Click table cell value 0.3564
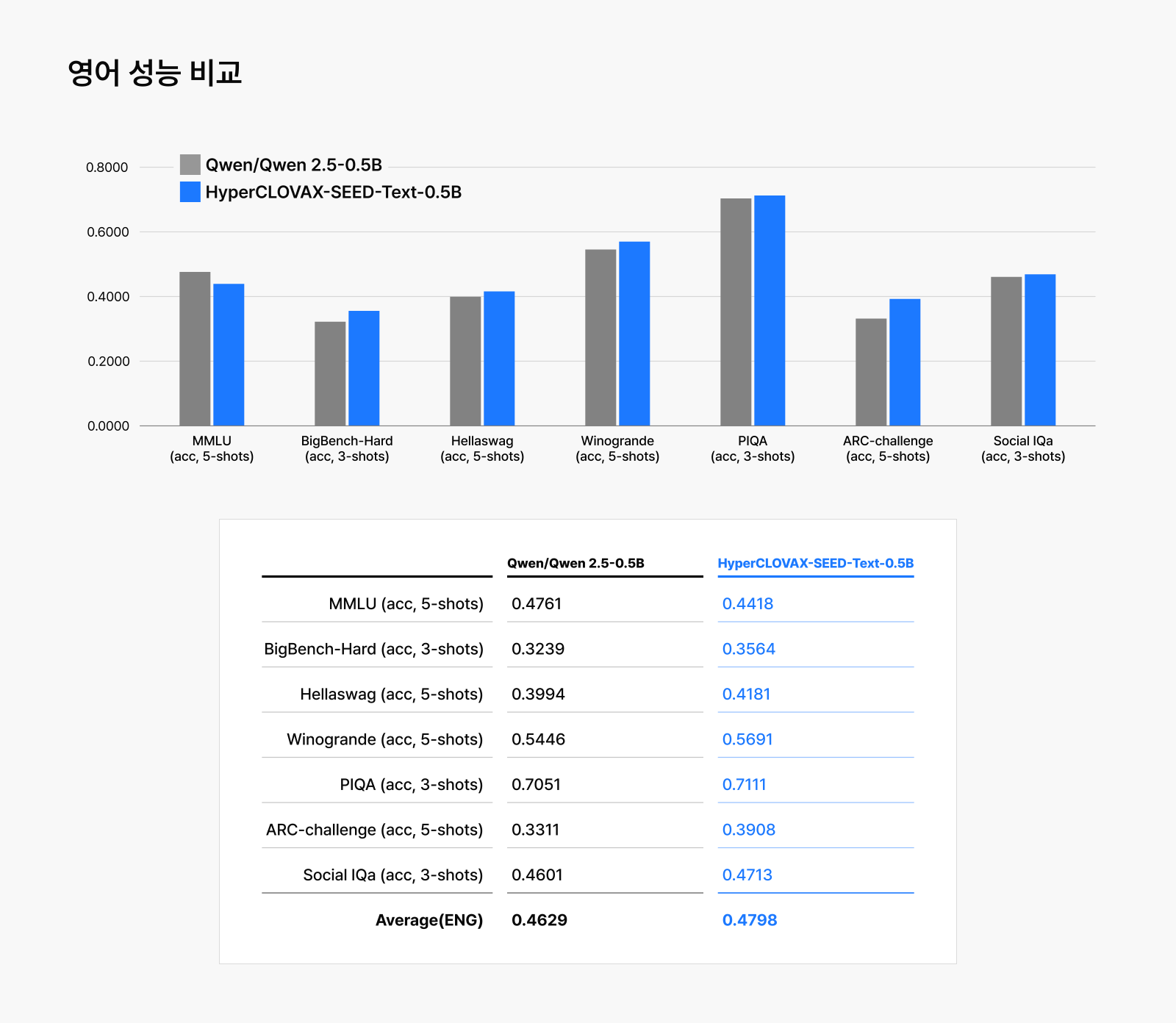 748,650
